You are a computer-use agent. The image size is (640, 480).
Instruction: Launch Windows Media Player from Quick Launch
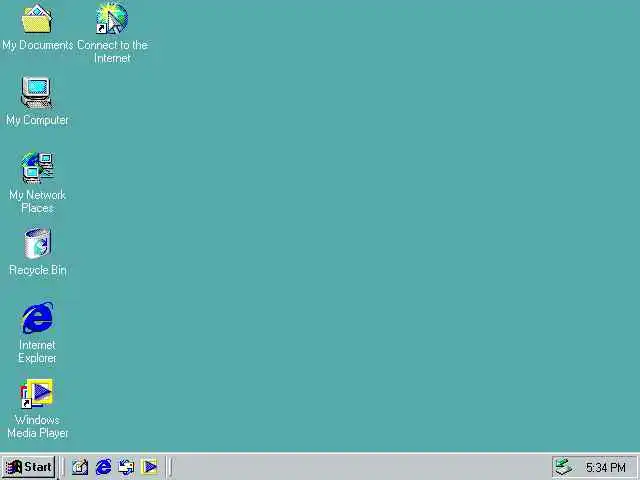point(149,467)
